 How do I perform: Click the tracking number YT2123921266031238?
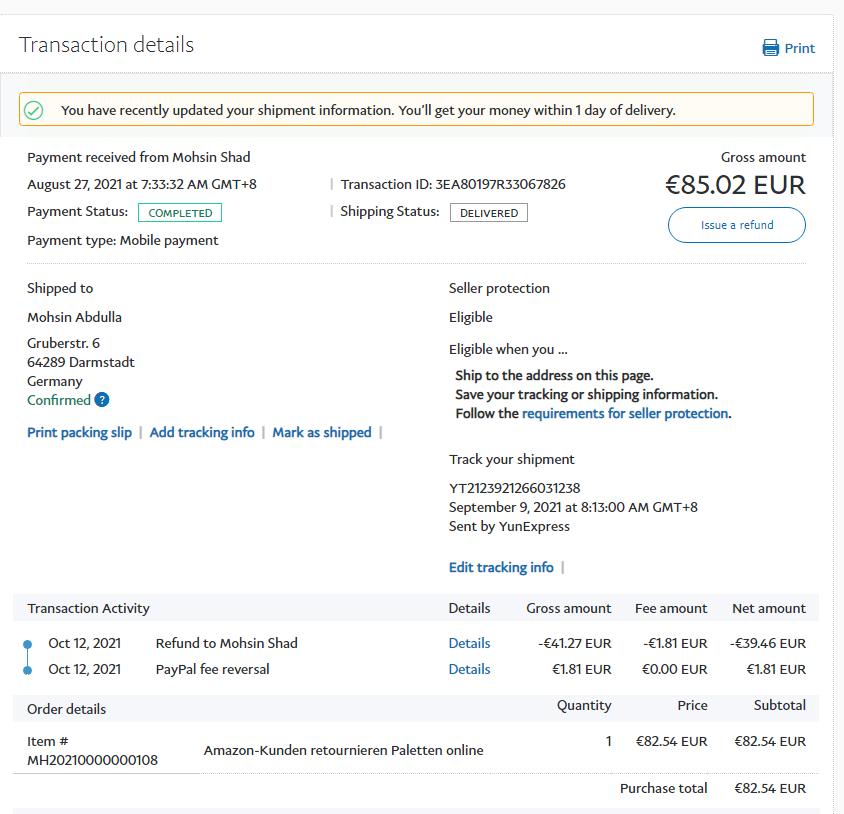pyautogui.click(x=514, y=488)
